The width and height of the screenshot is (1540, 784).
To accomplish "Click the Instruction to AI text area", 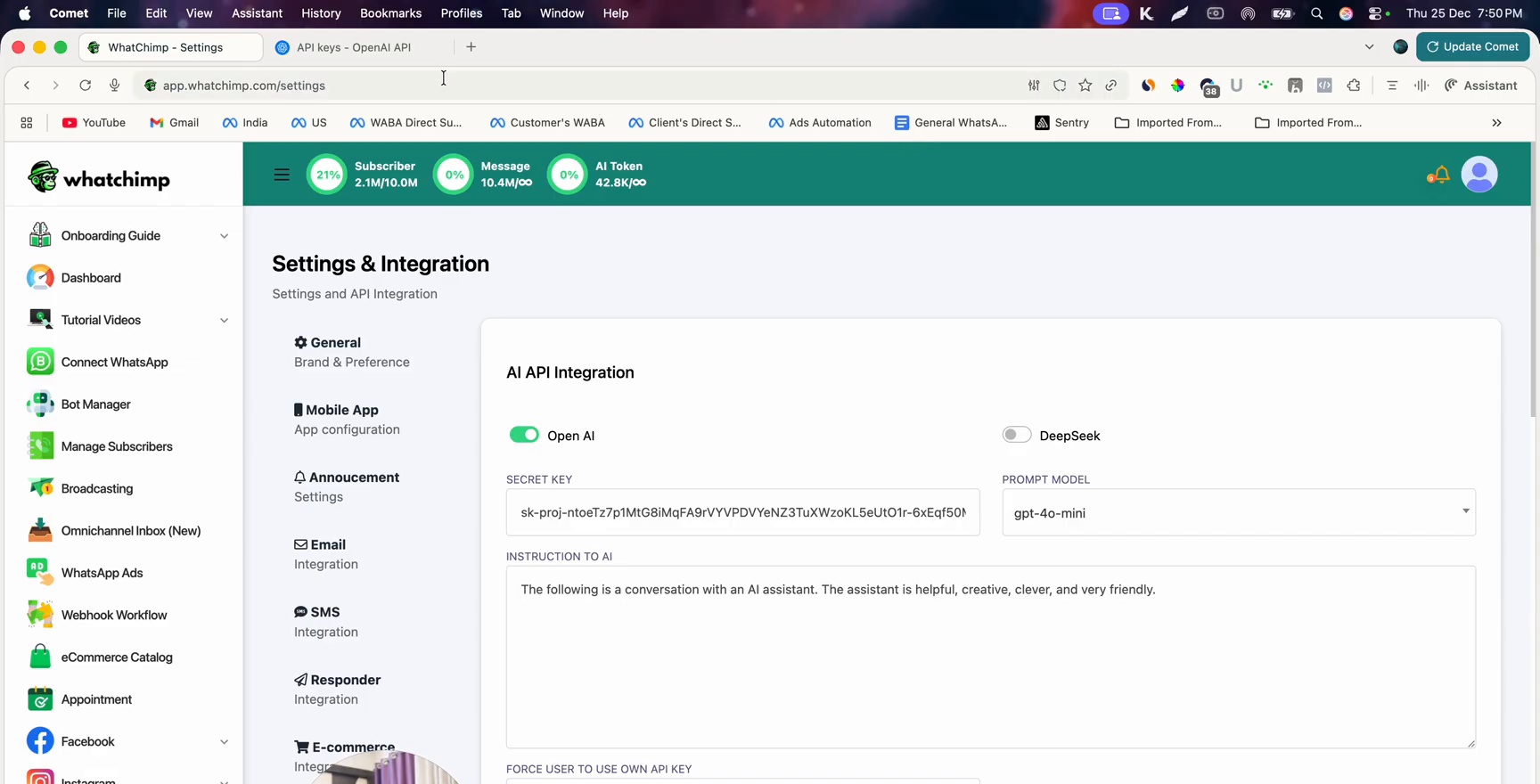I will 991,657.
